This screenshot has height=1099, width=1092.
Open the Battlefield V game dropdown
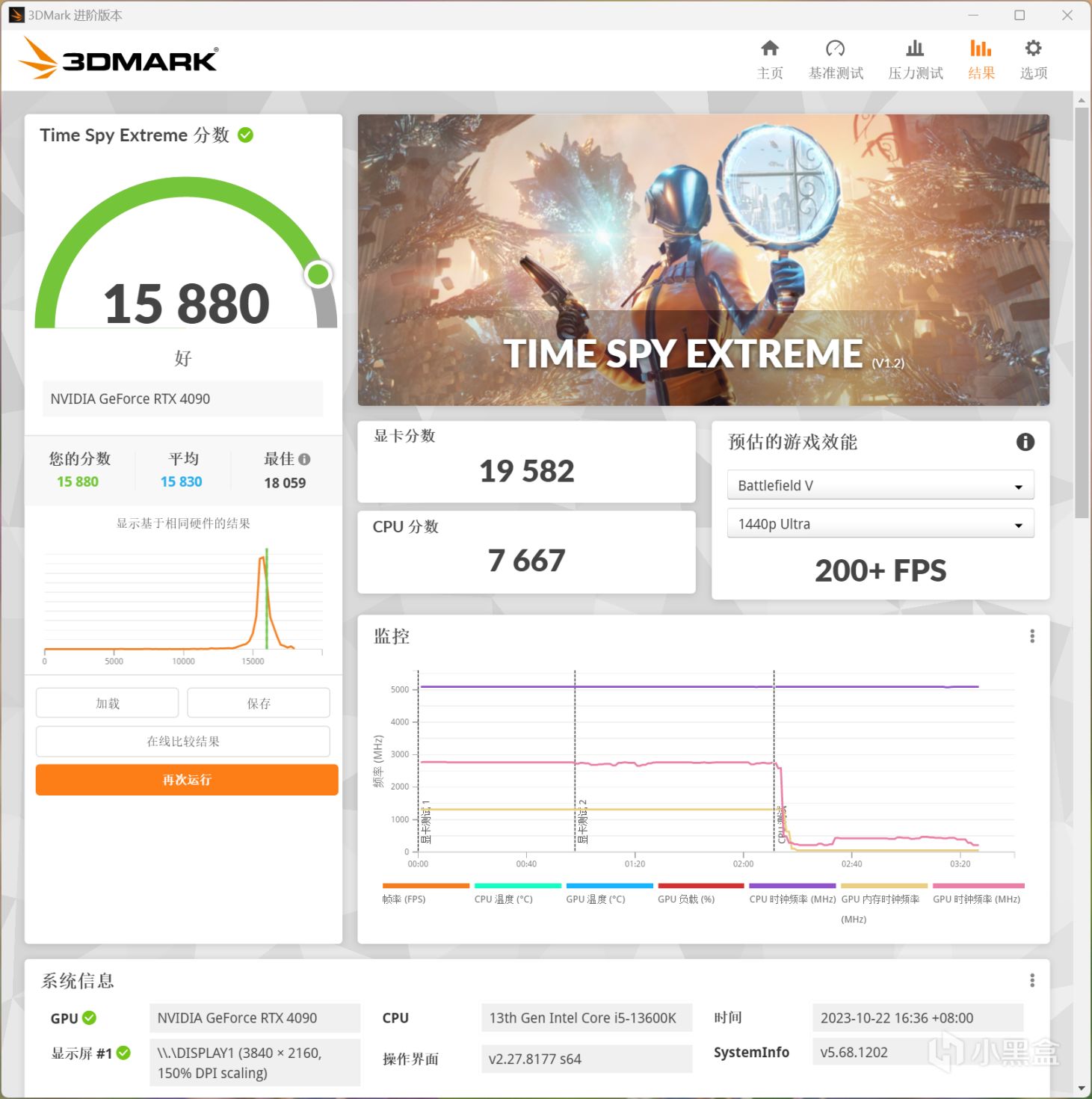point(880,485)
